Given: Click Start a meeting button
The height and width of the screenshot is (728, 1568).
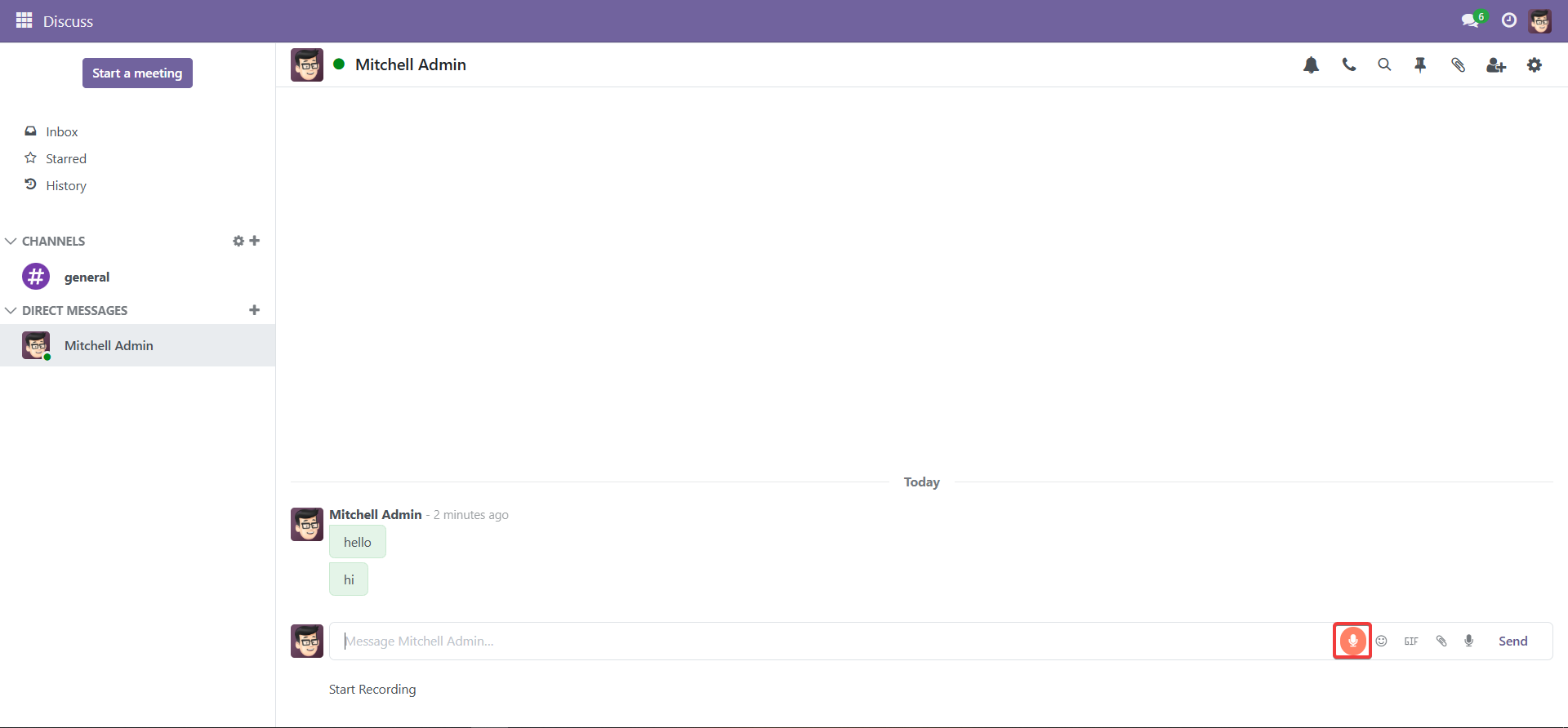Looking at the screenshot, I should pyautogui.click(x=137, y=73).
